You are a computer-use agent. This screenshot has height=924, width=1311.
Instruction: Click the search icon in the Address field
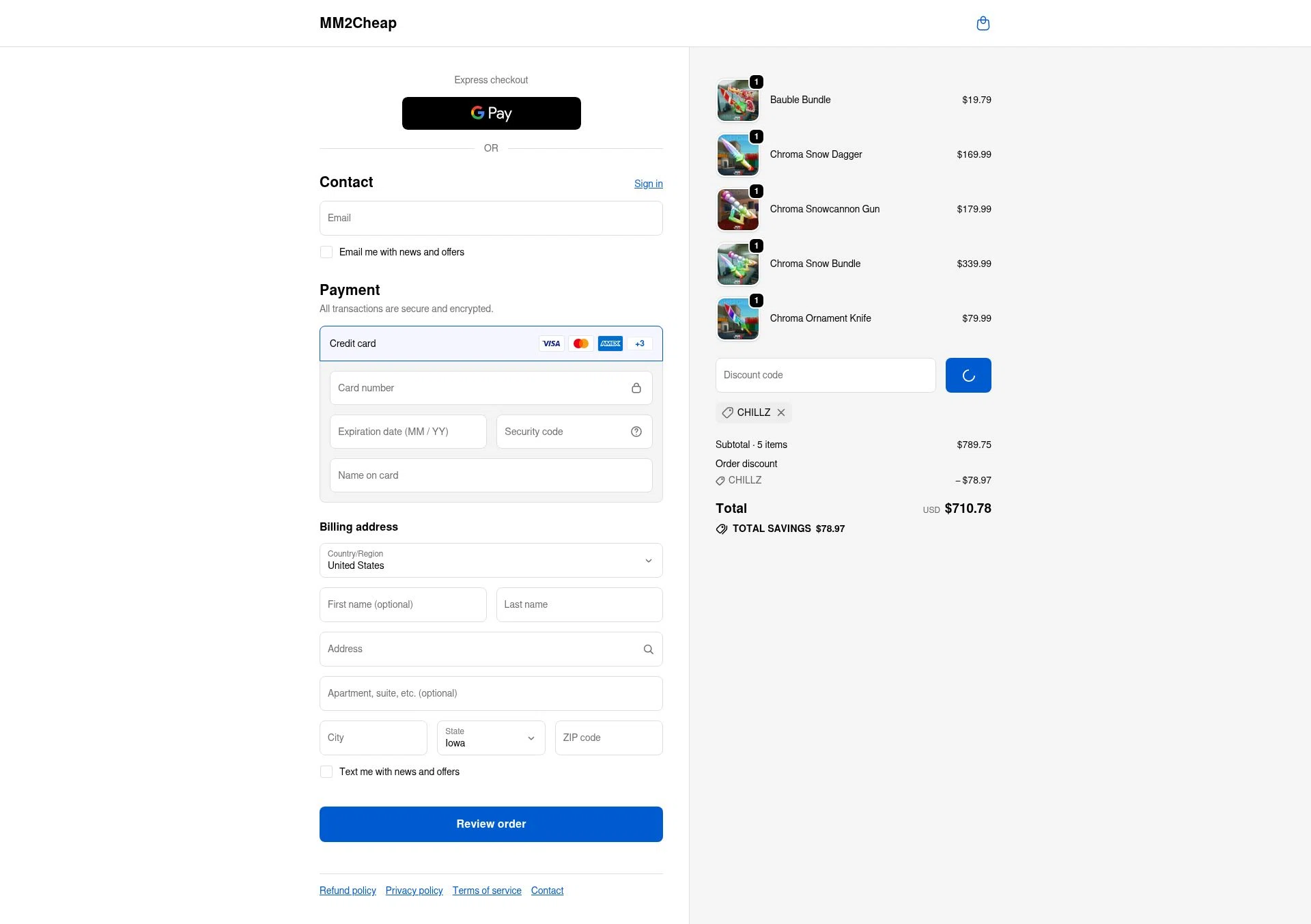pos(648,649)
